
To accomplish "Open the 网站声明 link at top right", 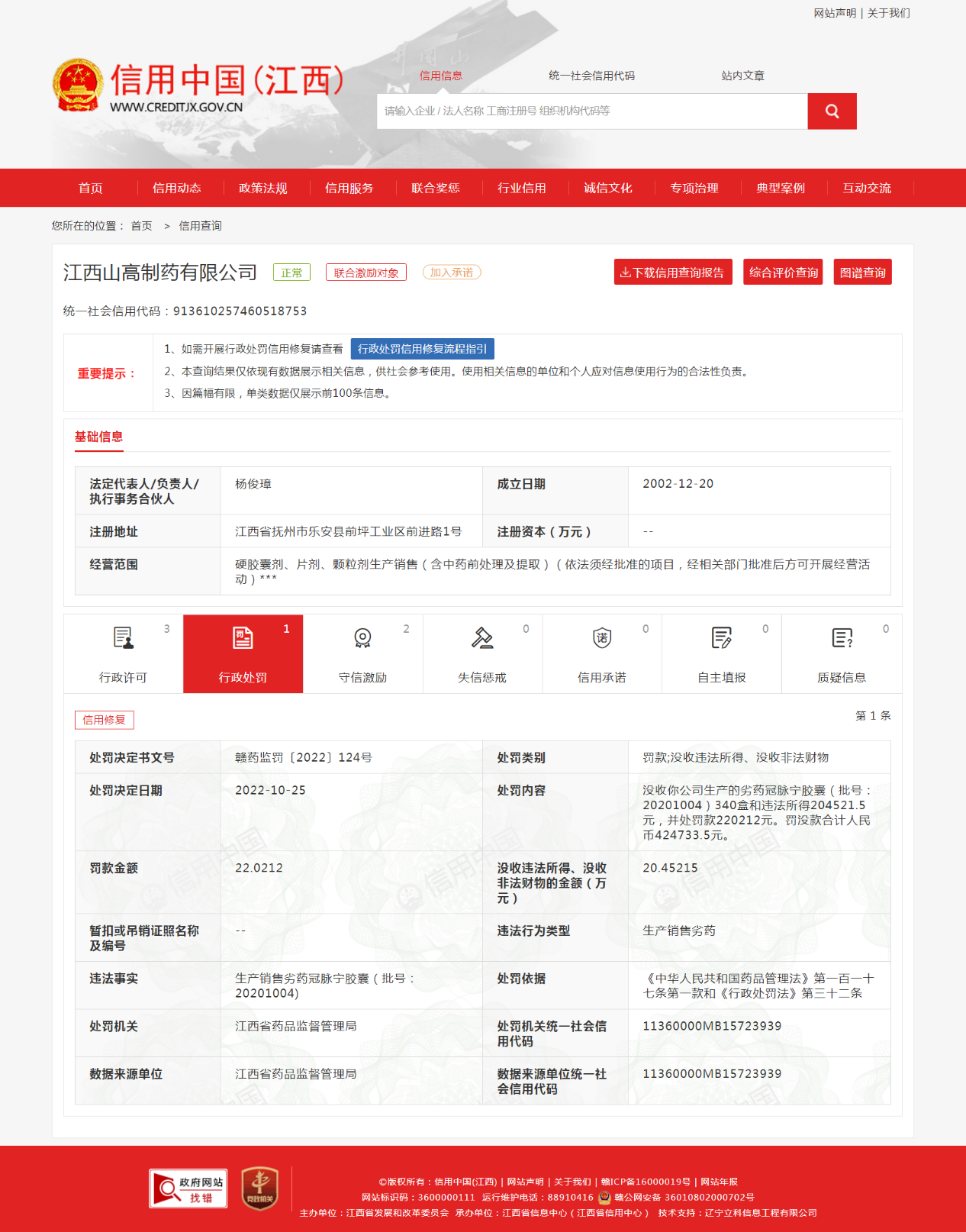I will point(835,13).
